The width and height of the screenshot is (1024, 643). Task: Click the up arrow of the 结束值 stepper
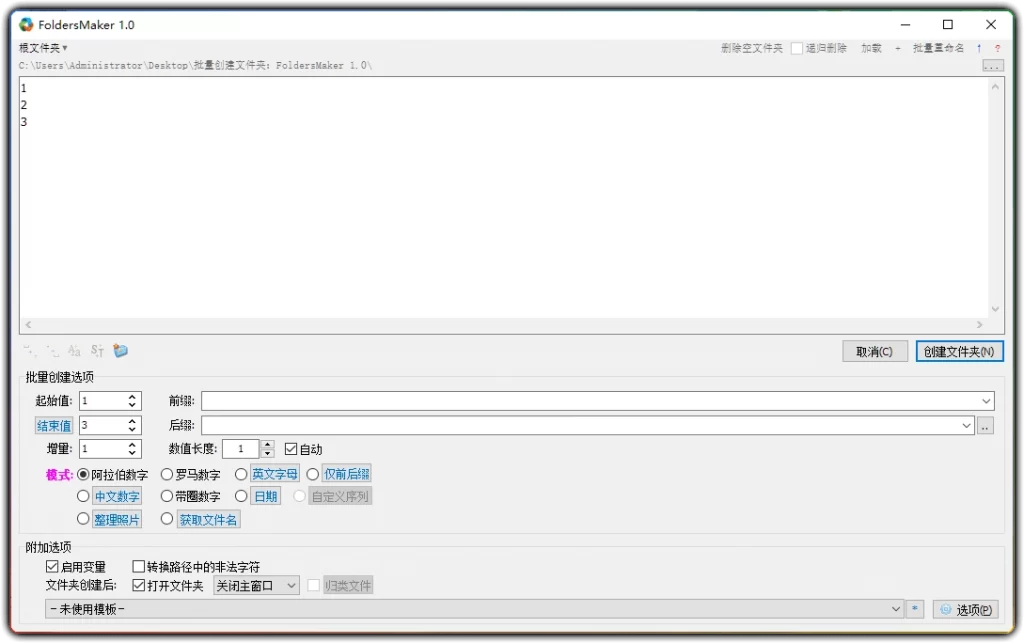pyautogui.click(x=131, y=420)
